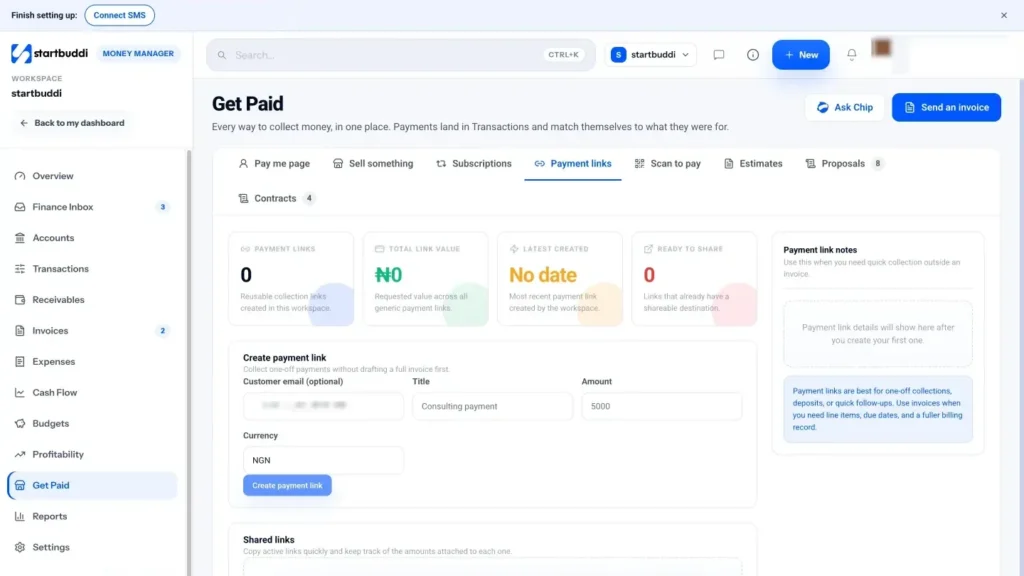Click the Cash Flow chart icon

coord(20,392)
